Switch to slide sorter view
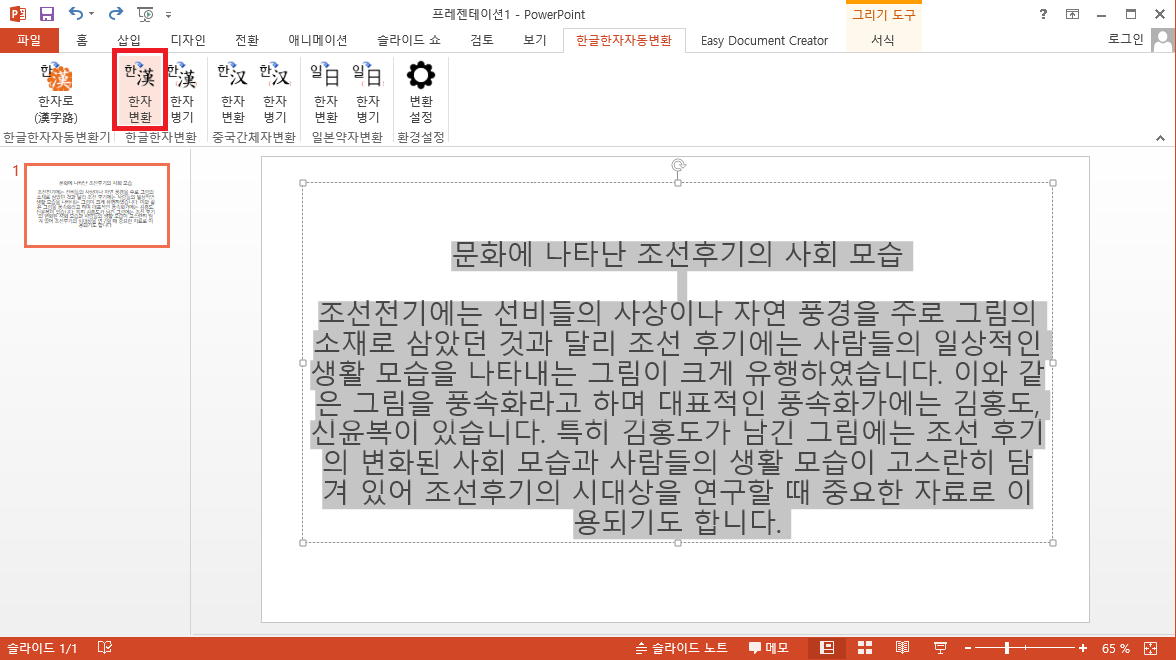 [865, 648]
